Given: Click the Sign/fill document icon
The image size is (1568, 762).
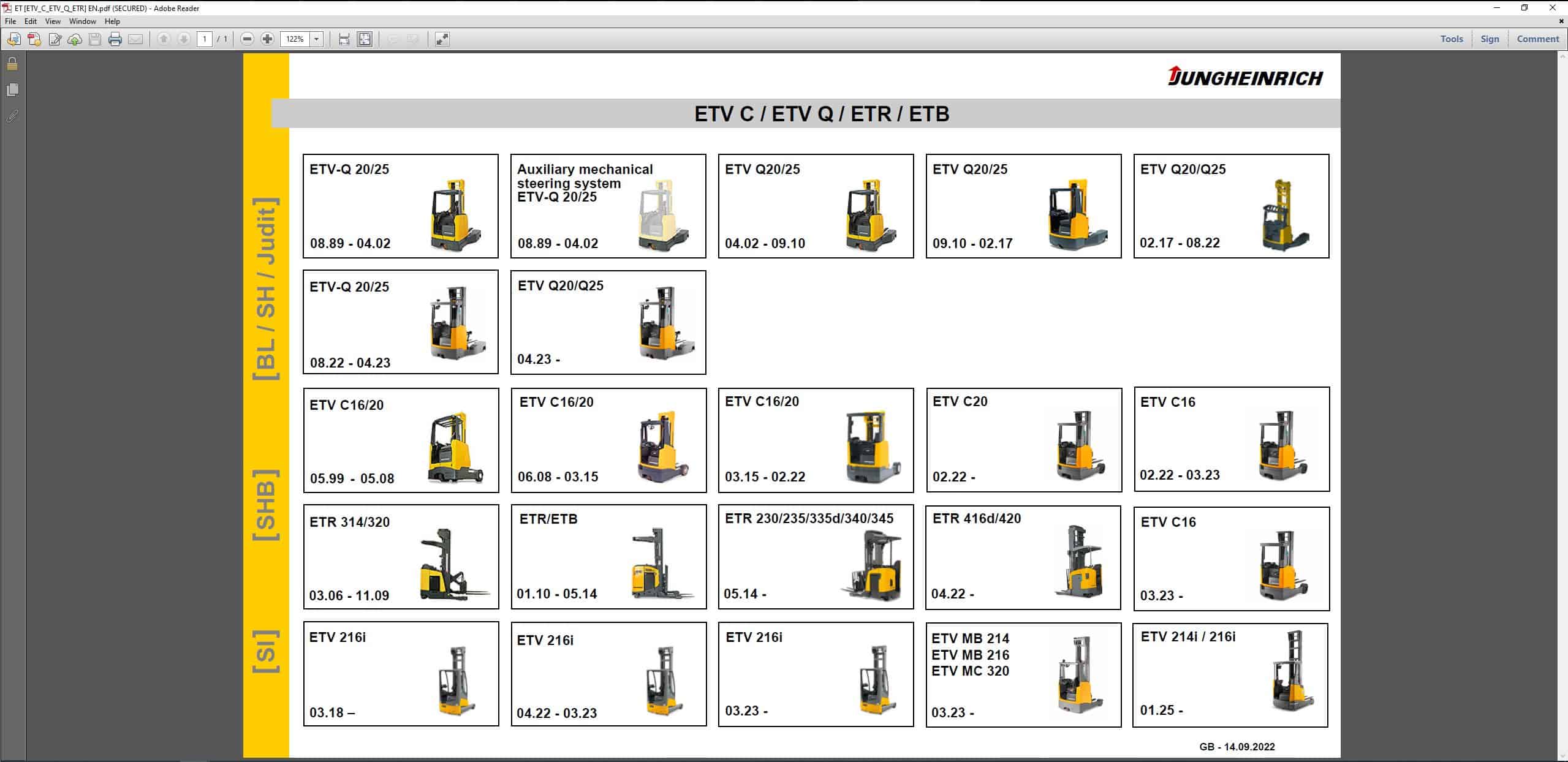Looking at the screenshot, I should coord(55,39).
